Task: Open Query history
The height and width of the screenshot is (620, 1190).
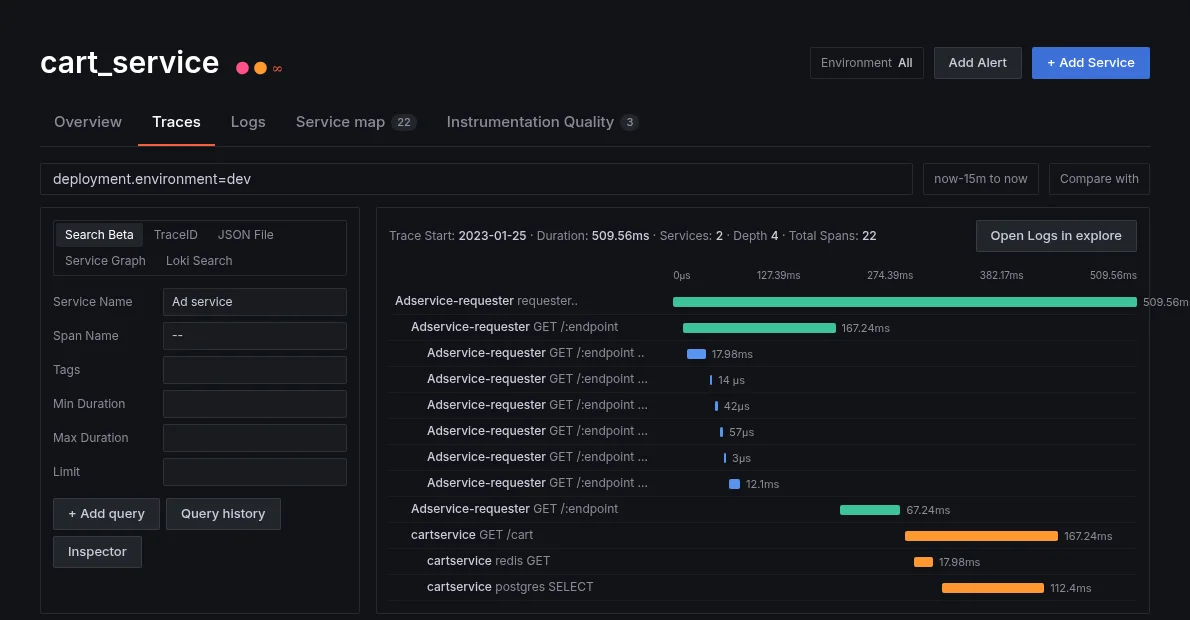Action: point(223,514)
